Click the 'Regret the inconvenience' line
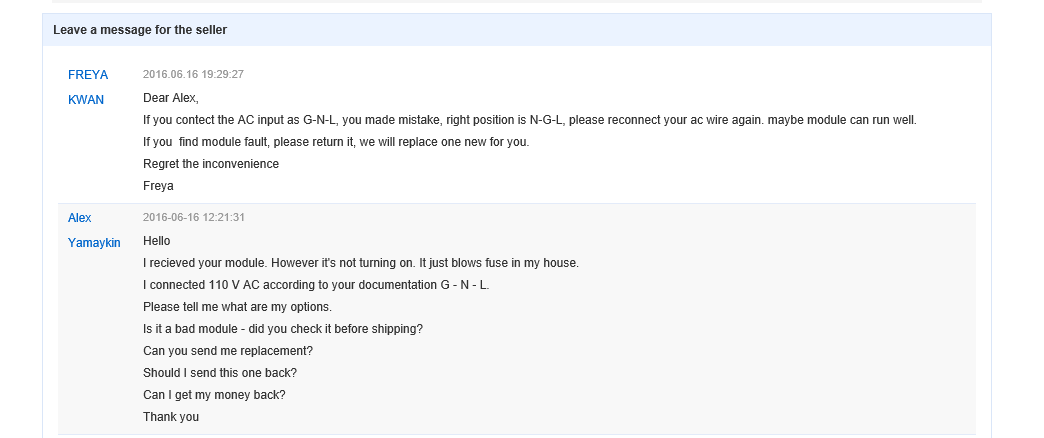Viewport: 1044px width, 438px height. click(x=211, y=164)
